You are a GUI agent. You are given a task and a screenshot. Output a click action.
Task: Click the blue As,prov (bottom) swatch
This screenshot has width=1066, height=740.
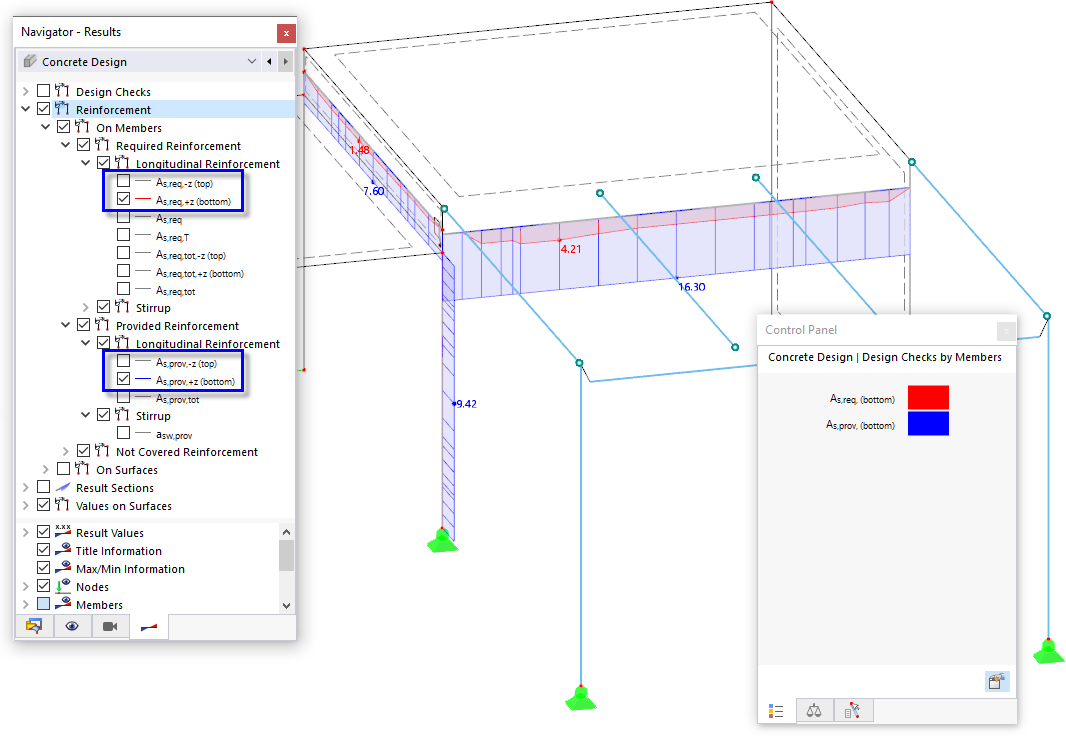(x=928, y=423)
